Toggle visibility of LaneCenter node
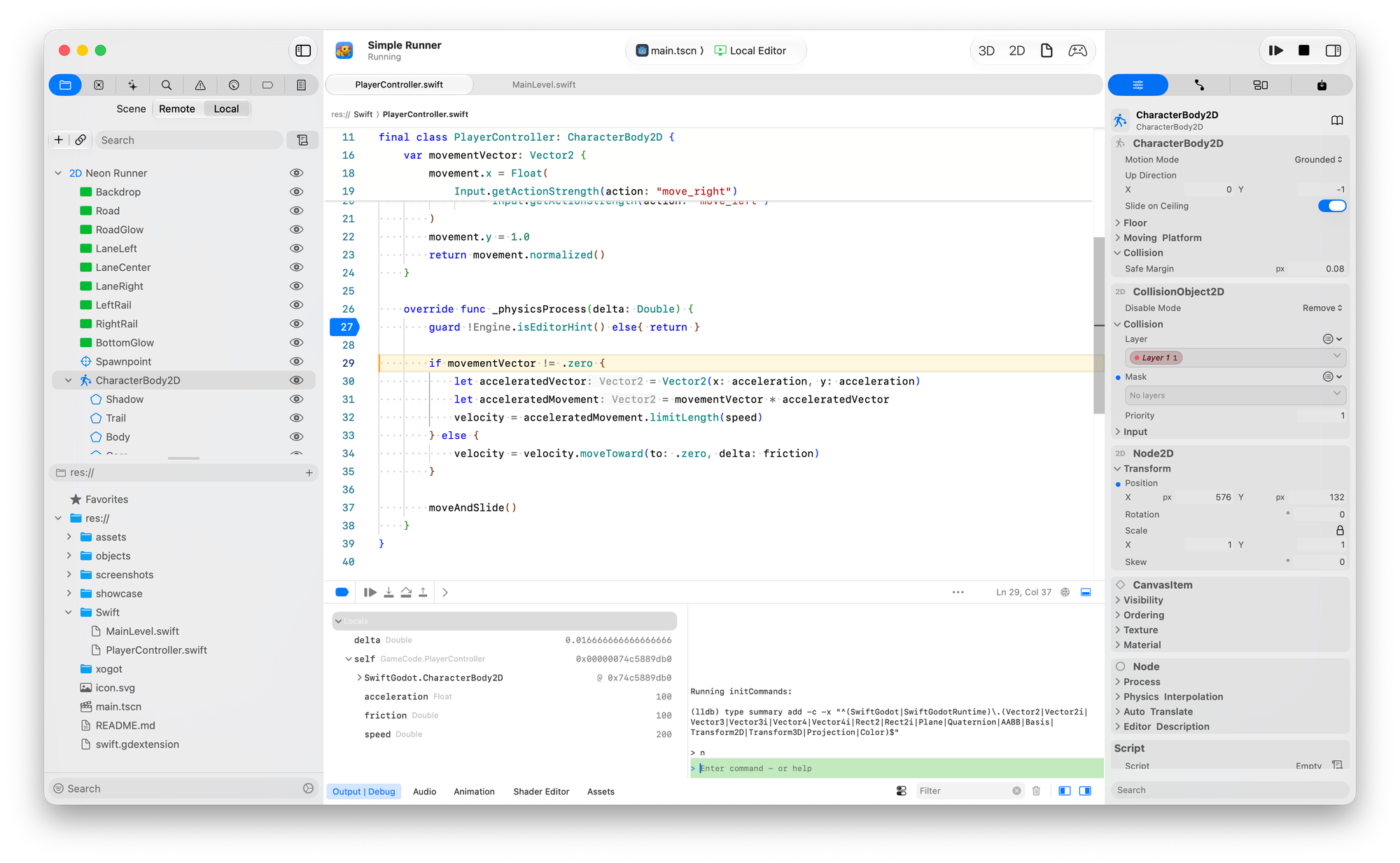 coord(297,267)
